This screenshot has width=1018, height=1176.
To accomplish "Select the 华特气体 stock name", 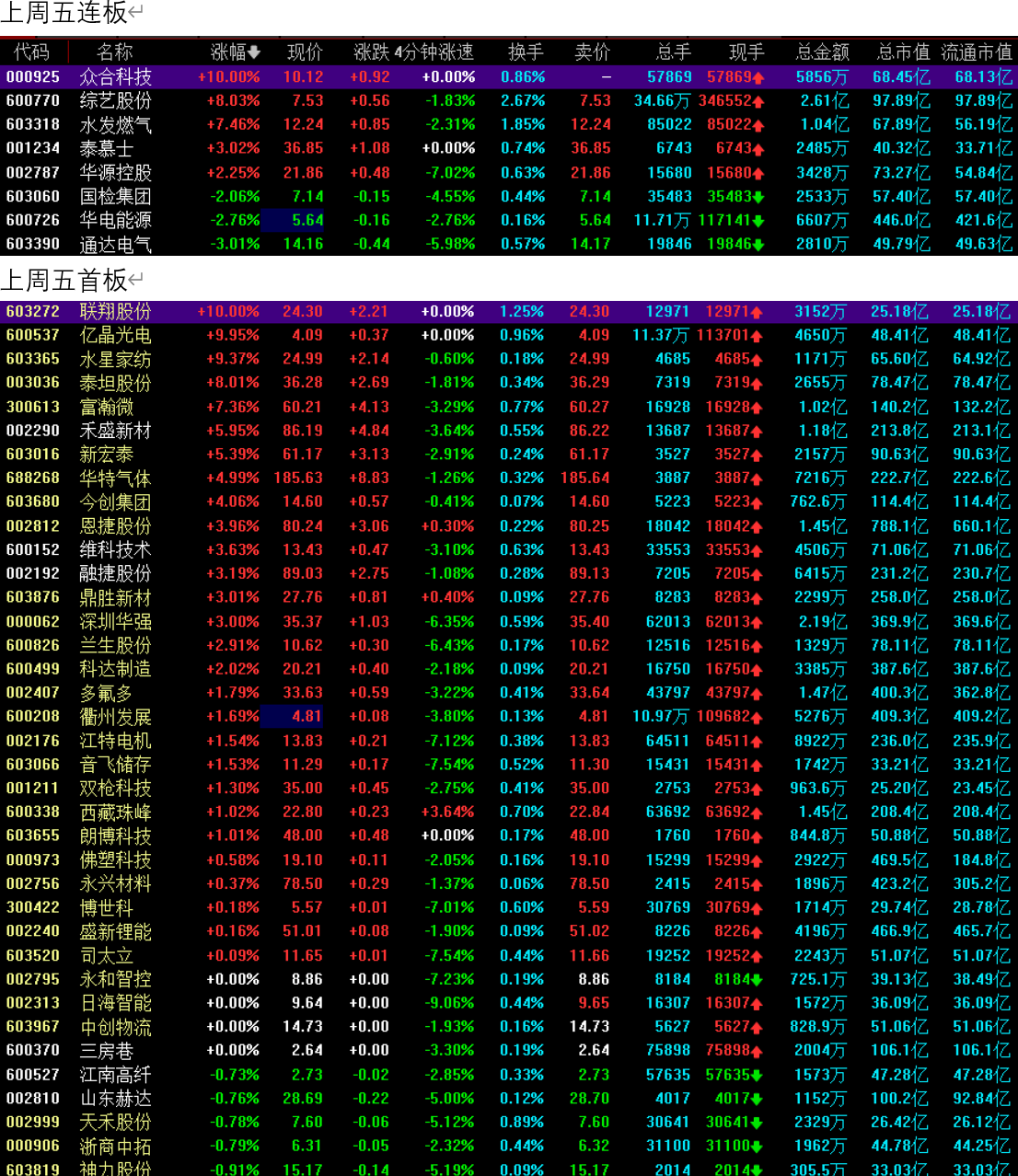I will [x=116, y=478].
